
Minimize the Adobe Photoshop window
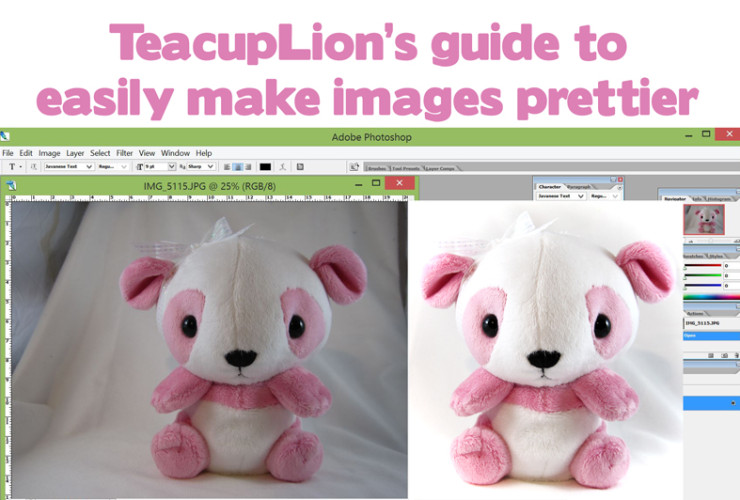pos(689,136)
